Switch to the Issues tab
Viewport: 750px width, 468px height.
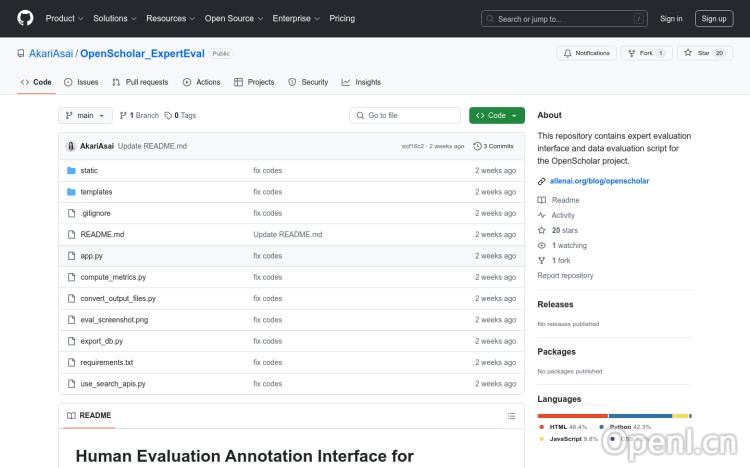[81, 82]
